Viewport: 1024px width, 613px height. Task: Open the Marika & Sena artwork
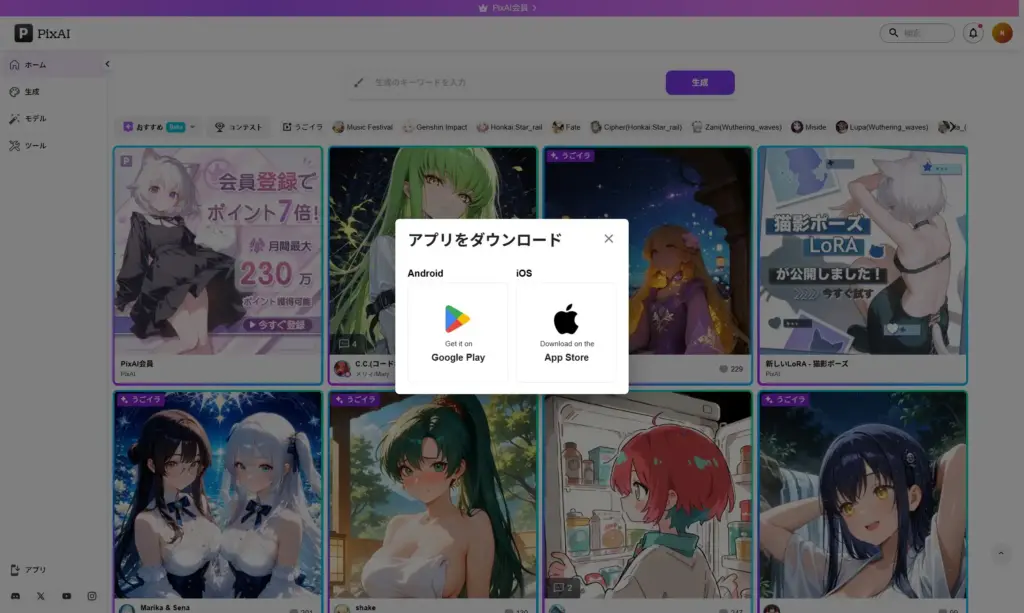click(x=217, y=495)
